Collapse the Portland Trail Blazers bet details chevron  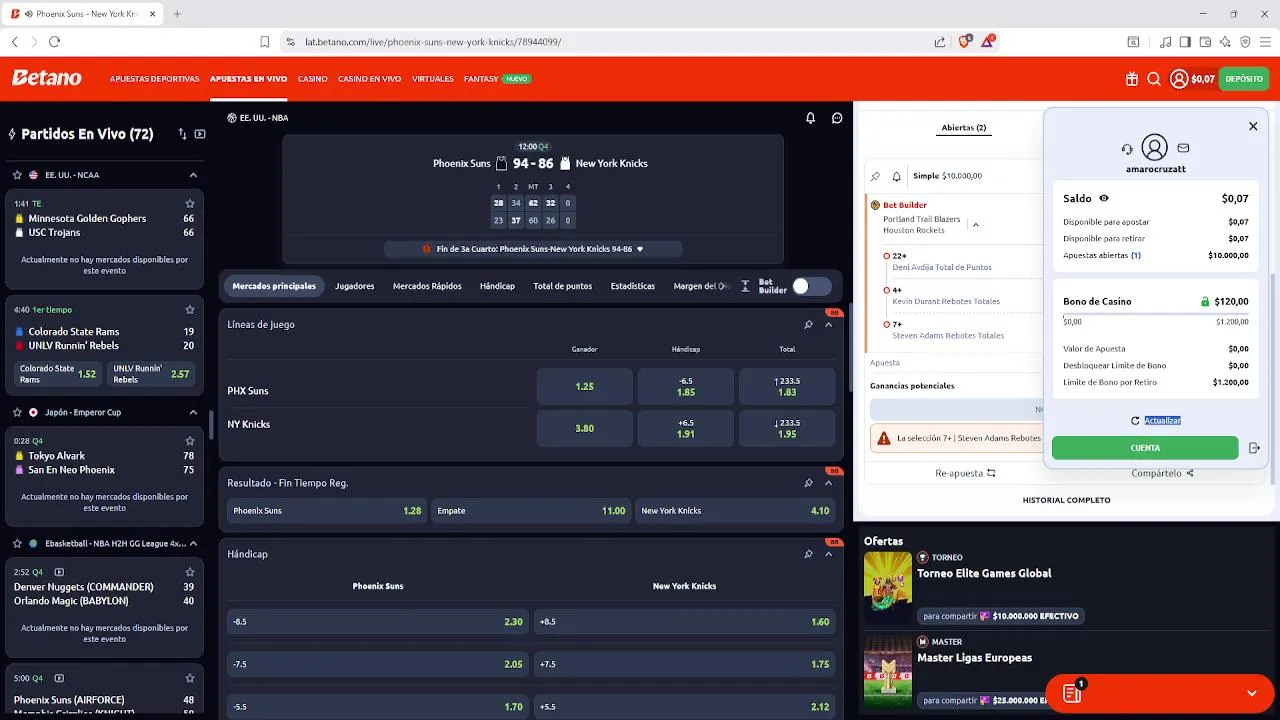point(975,224)
